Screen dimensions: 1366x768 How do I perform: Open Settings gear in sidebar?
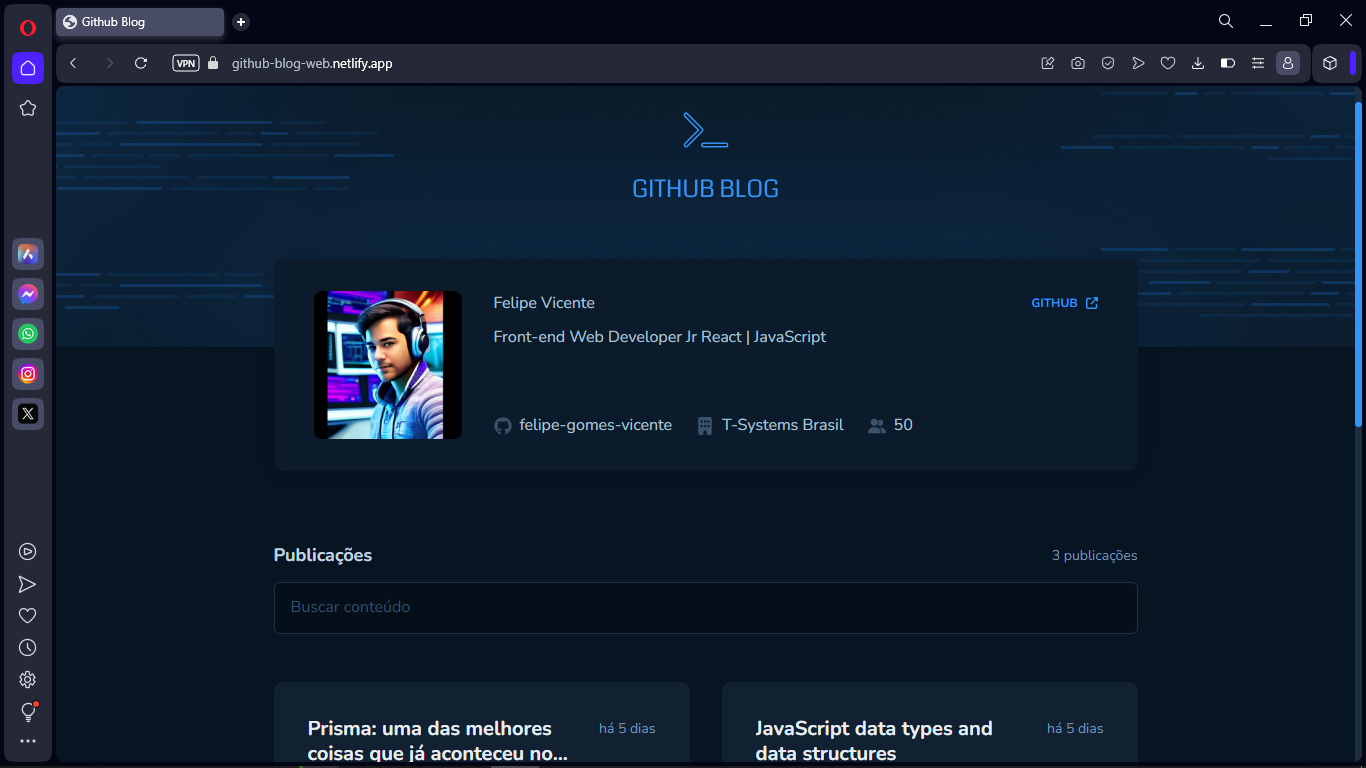tap(28, 680)
